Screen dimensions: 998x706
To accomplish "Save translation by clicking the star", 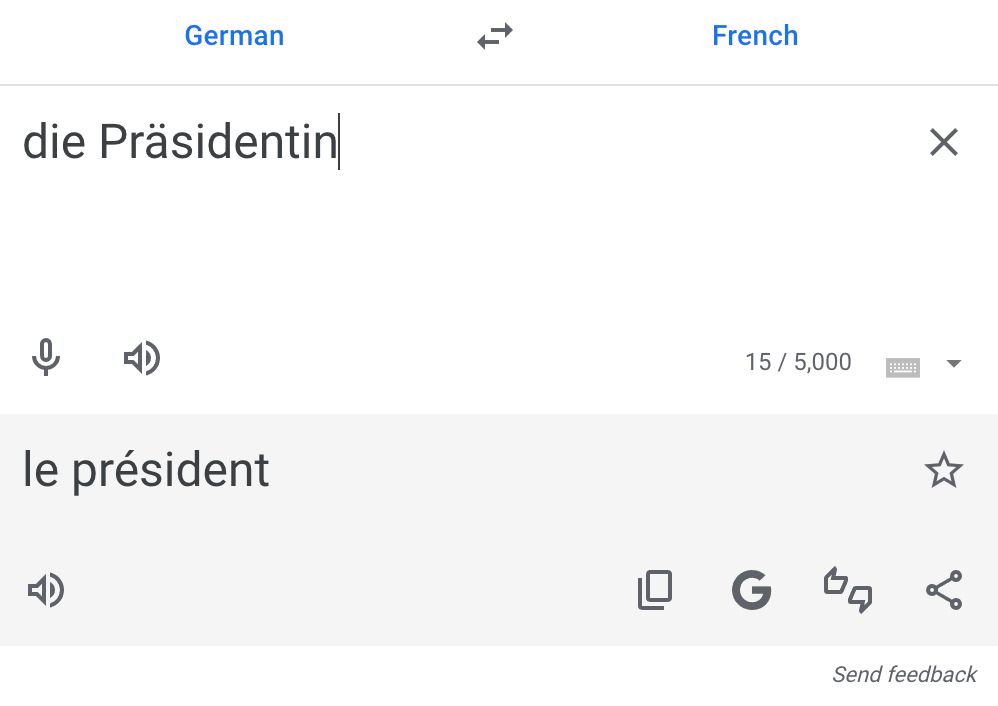I will pyautogui.click(x=944, y=470).
